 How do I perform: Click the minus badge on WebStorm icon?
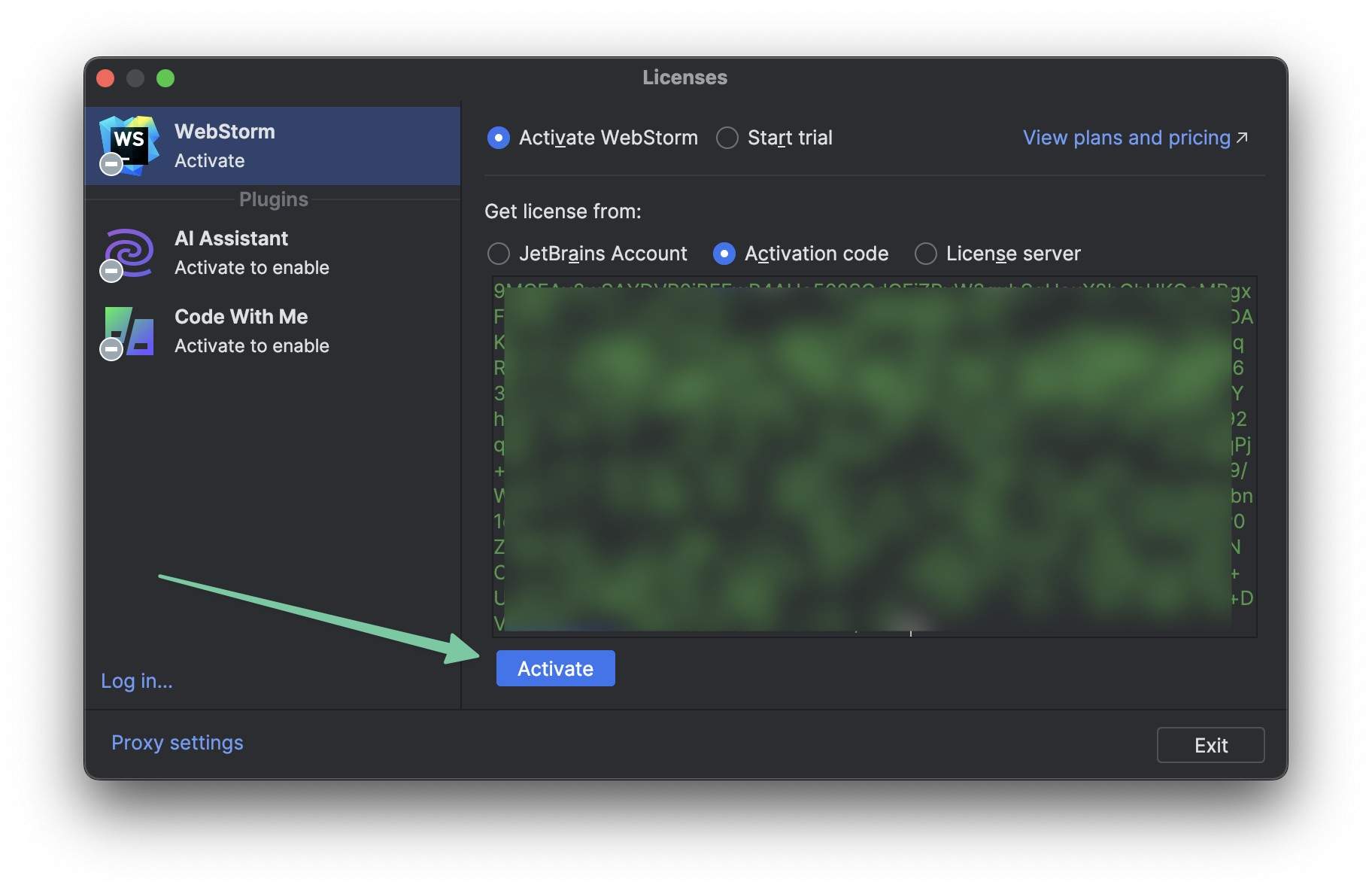click(111, 164)
